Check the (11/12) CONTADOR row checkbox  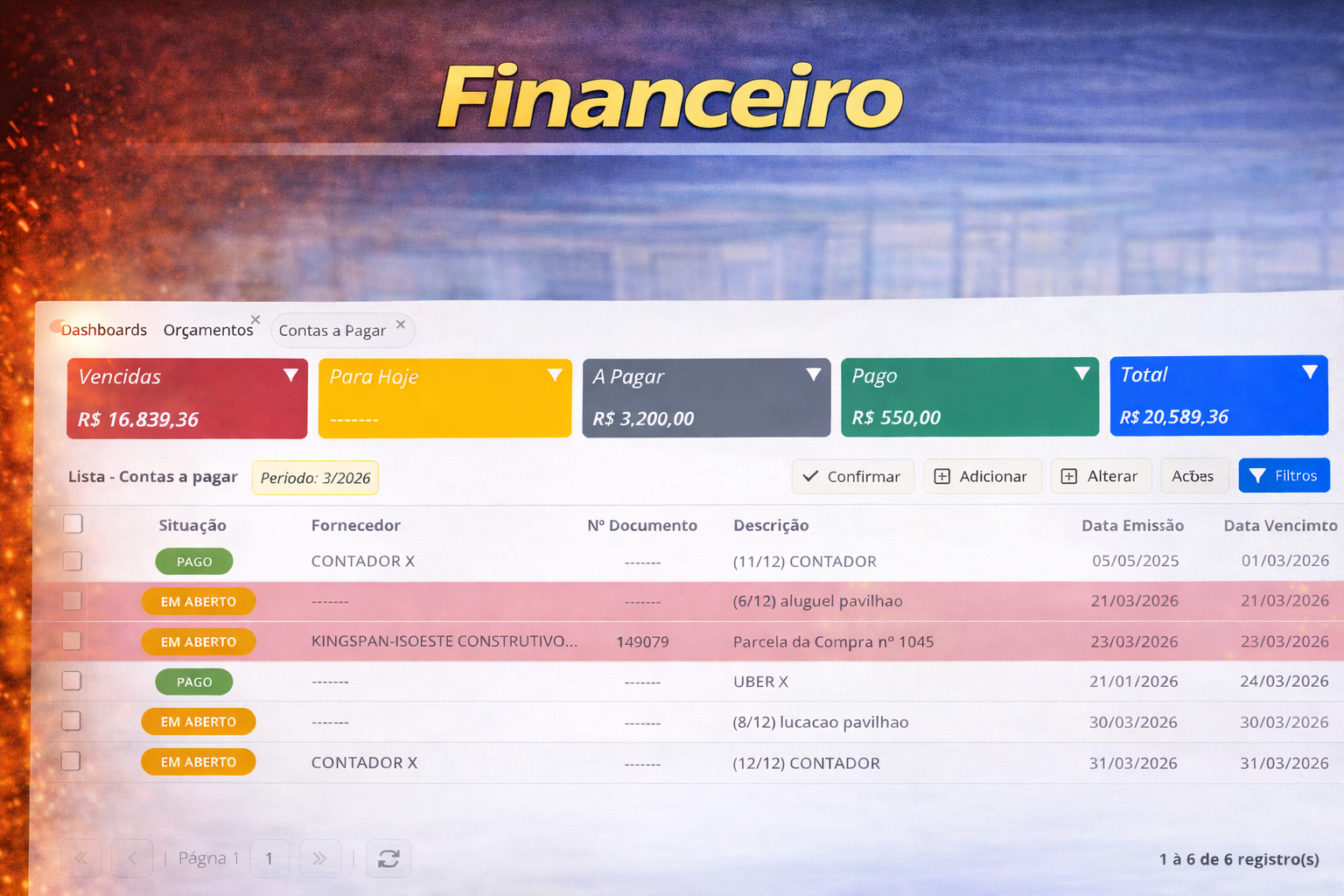click(x=73, y=561)
